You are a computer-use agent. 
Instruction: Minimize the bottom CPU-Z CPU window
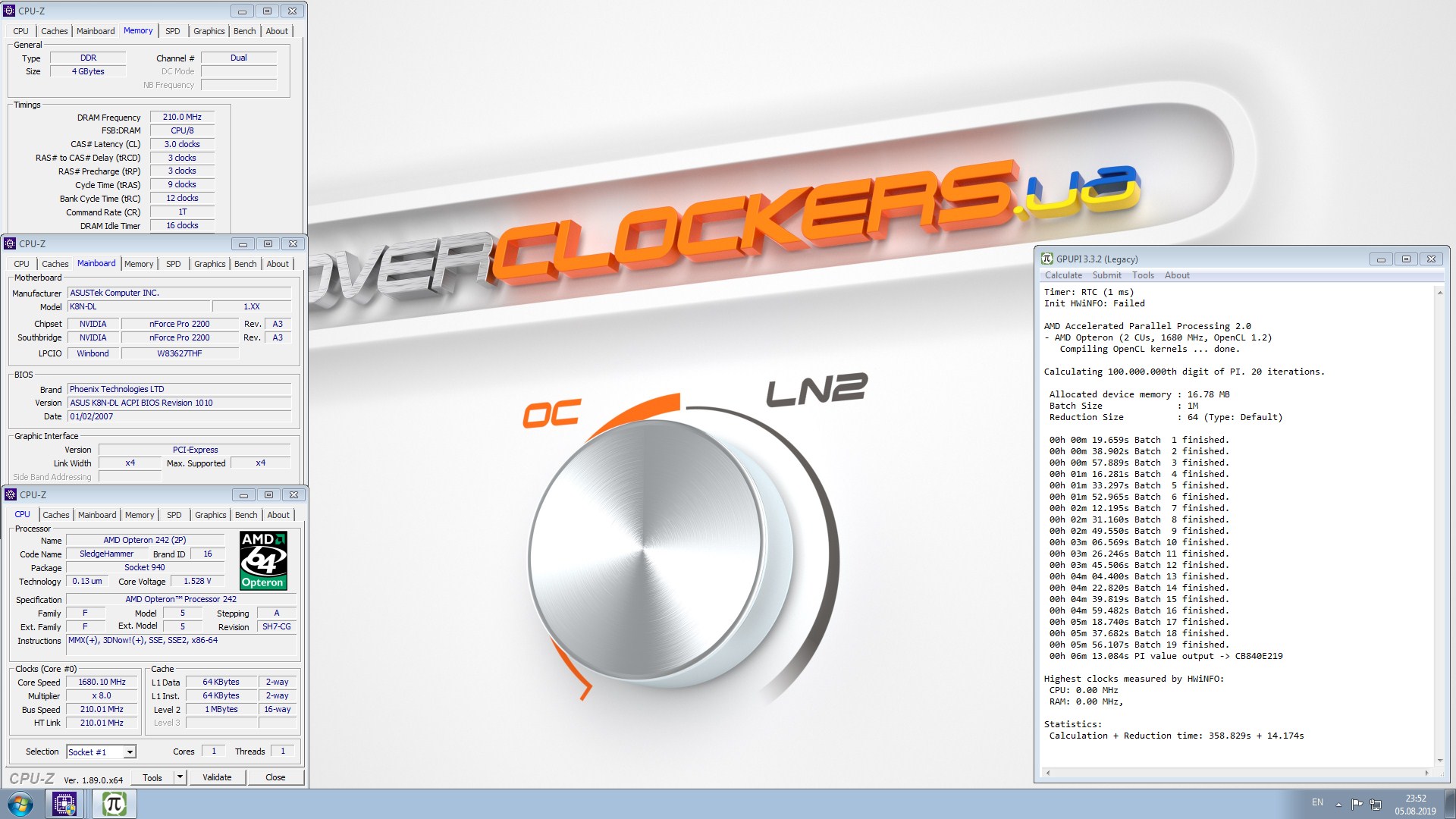[x=243, y=495]
